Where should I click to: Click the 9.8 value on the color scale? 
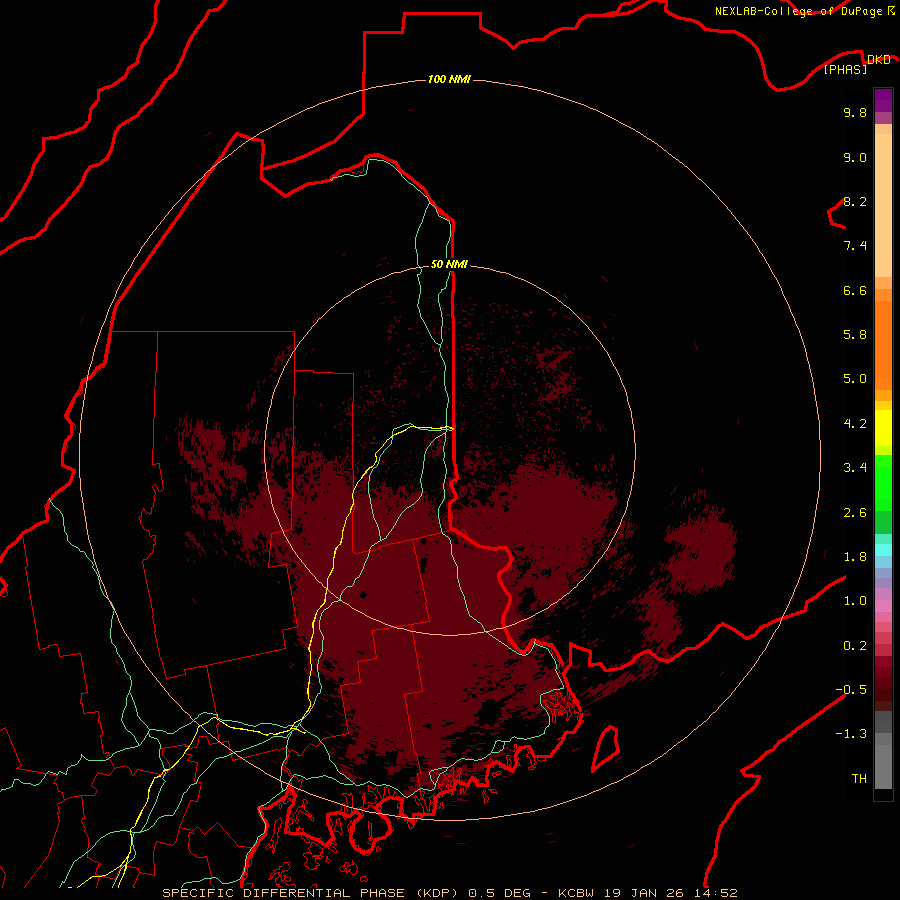pos(855,112)
